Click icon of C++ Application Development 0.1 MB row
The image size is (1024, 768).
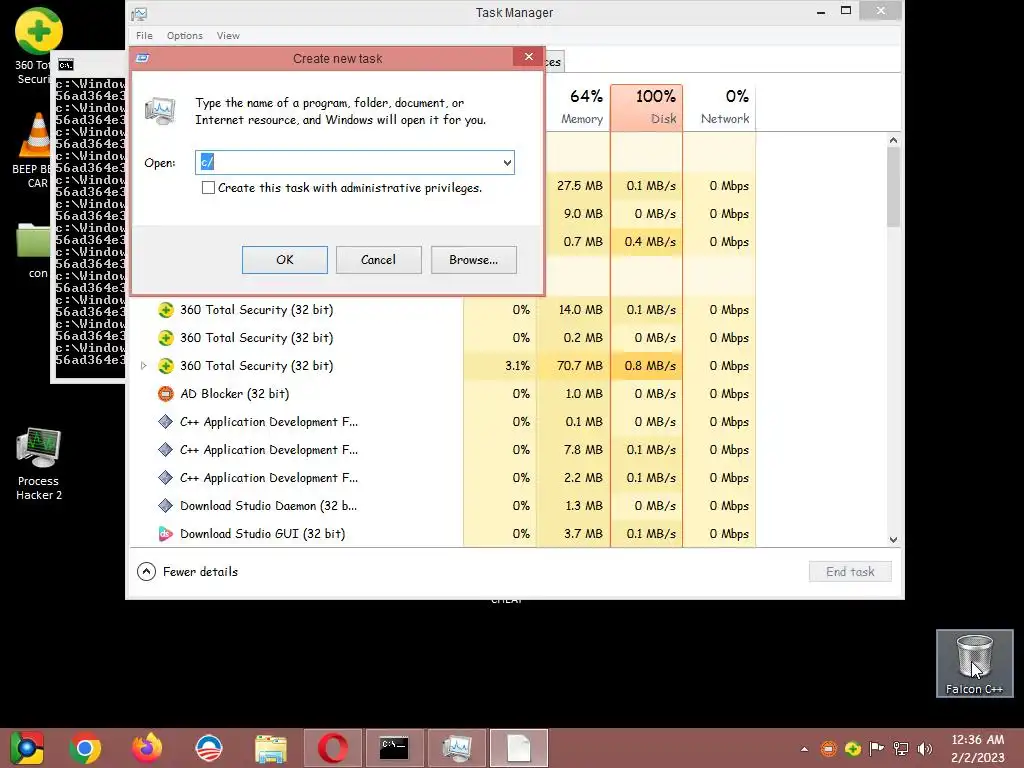click(x=166, y=422)
